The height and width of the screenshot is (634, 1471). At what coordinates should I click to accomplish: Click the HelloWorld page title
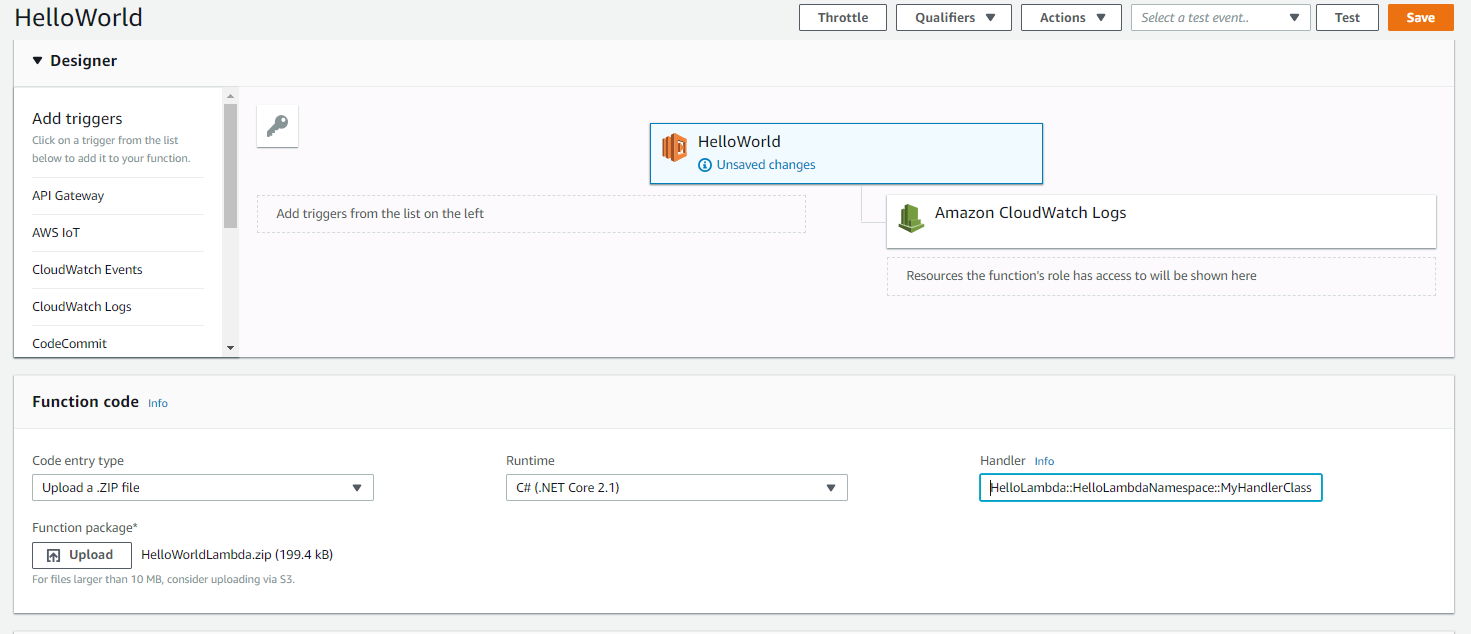(x=79, y=18)
